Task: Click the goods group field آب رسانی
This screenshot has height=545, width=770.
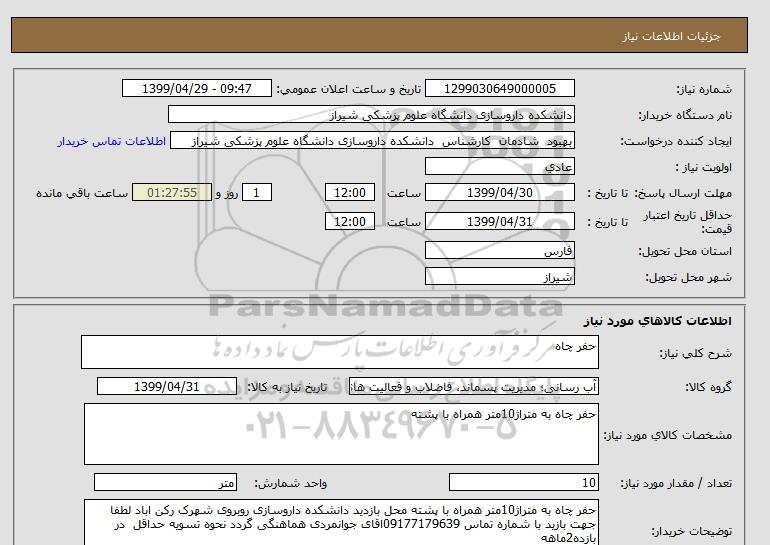Action: click(474, 386)
